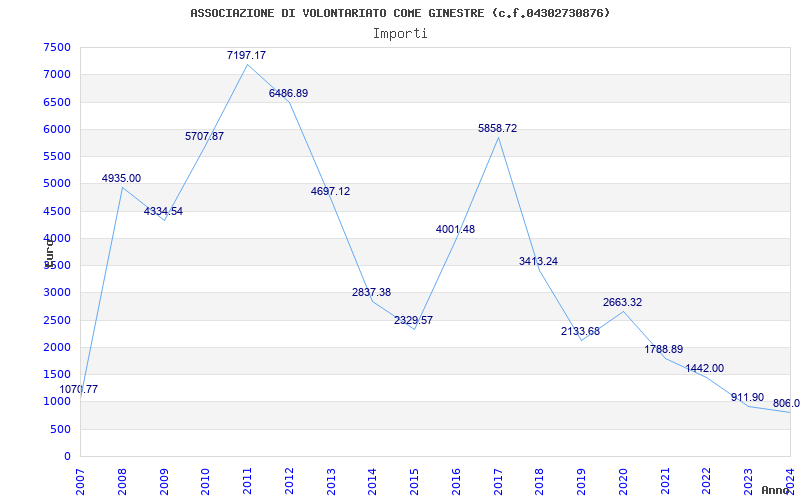This screenshot has height=500, width=800.
Task: Click y-axis value 6000
Action: tap(57, 129)
